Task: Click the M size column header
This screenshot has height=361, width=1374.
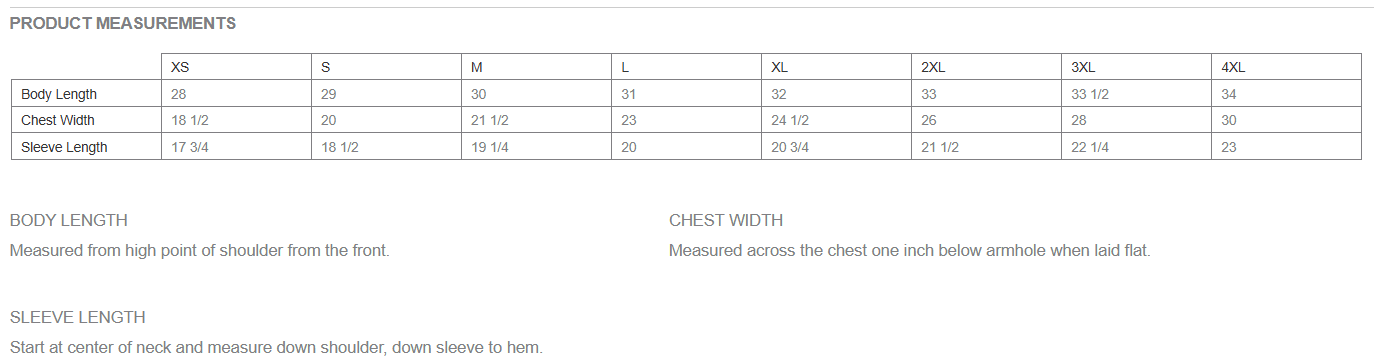Action: (536, 67)
